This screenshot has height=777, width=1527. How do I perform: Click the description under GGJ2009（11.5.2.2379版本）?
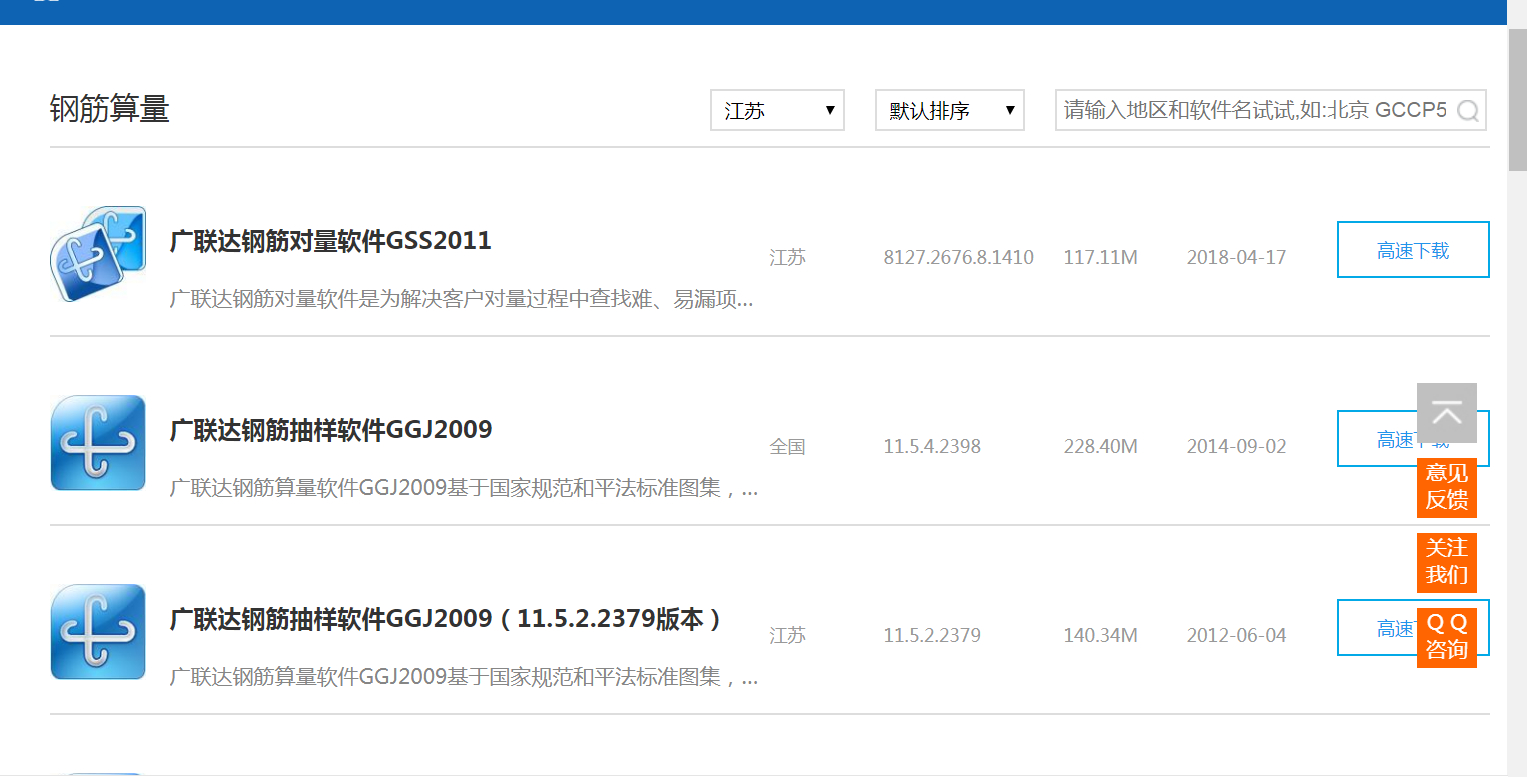pyautogui.click(x=464, y=678)
